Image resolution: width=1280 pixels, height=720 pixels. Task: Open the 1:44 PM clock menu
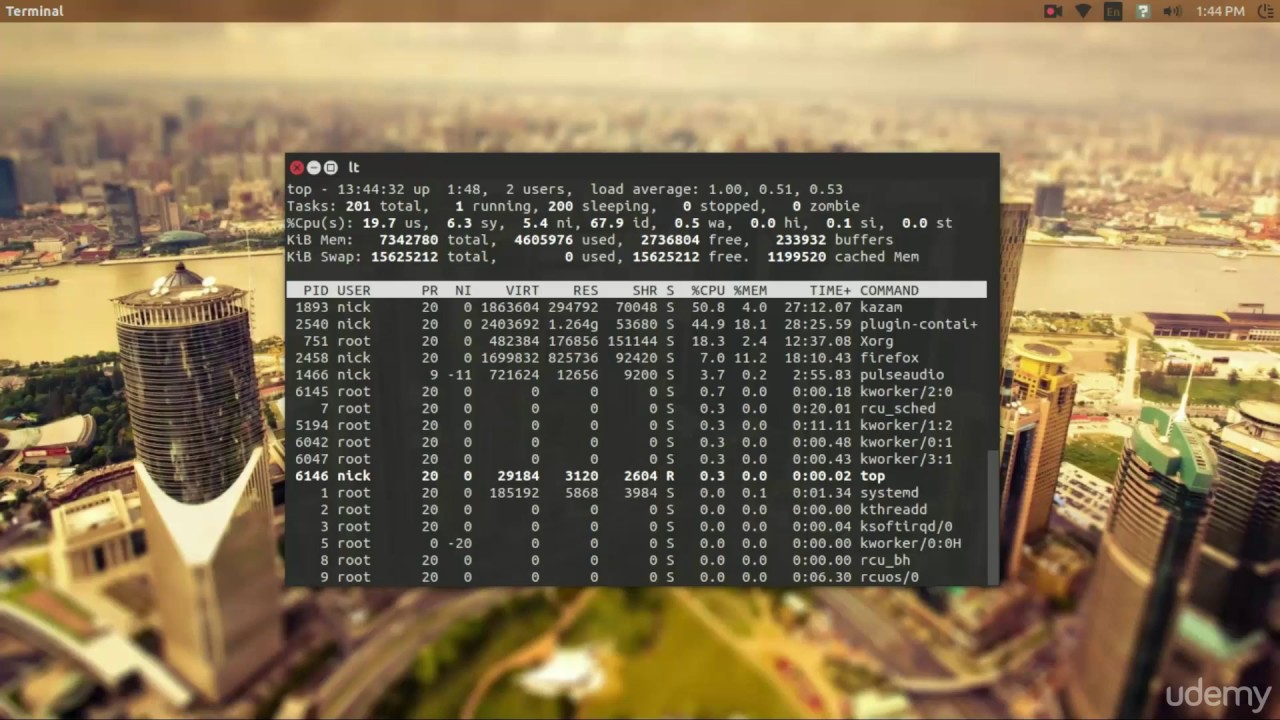[x=1220, y=11]
